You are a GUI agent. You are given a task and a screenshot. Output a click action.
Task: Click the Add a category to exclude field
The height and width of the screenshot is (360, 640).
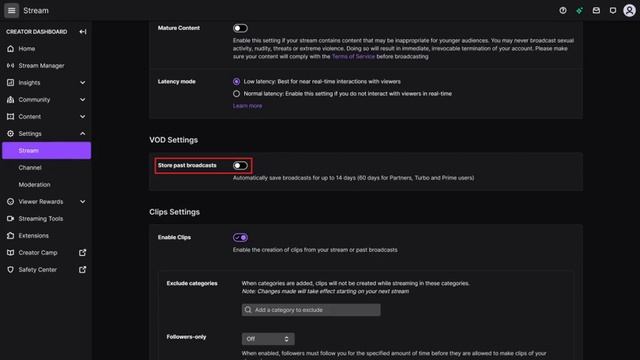pos(311,310)
